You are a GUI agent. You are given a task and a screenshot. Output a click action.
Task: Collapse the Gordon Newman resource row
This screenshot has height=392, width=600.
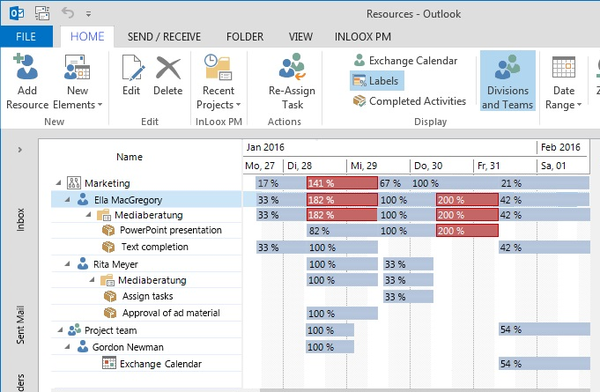point(68,347)
